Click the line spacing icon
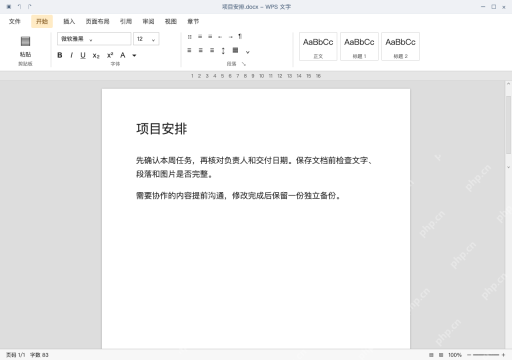 (223, 51)
